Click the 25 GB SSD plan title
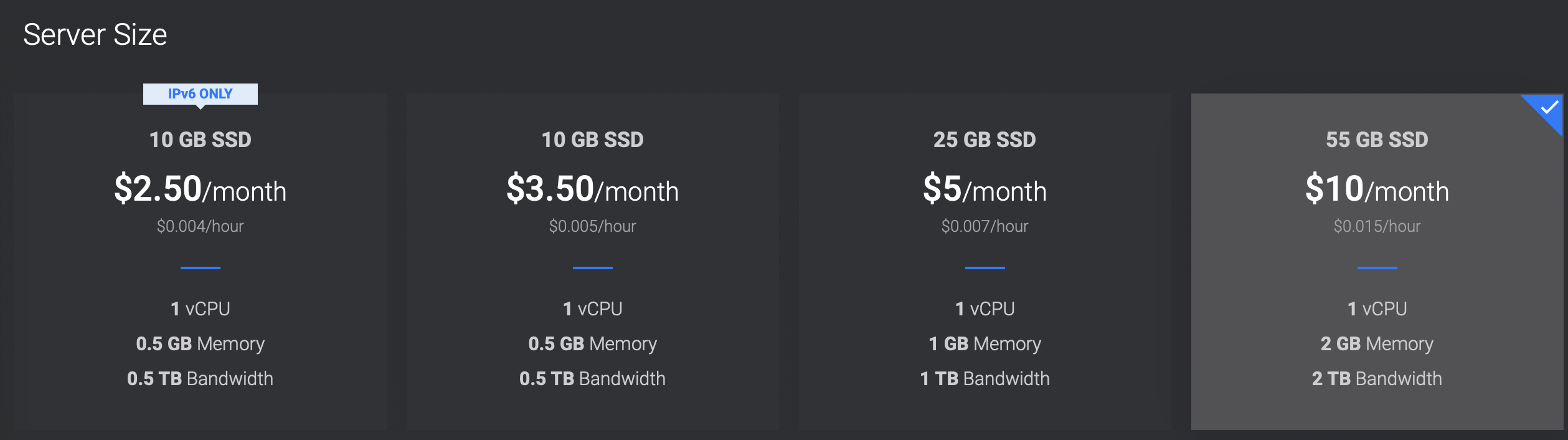This screenshot has width=1568, height=440. pyautogui.click(x=985, y=140)
